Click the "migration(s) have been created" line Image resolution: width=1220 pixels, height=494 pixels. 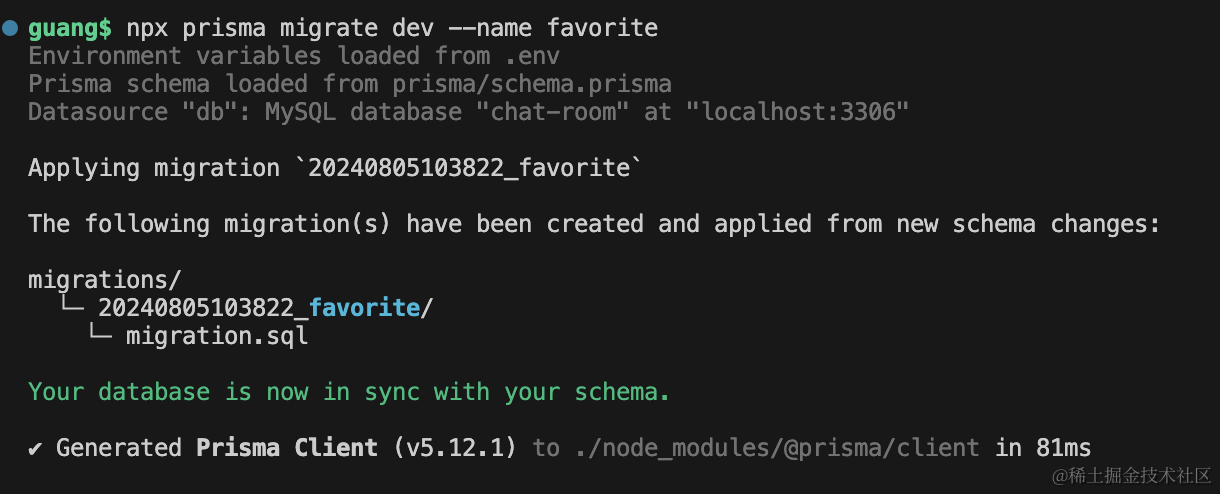tap(594, 224)
